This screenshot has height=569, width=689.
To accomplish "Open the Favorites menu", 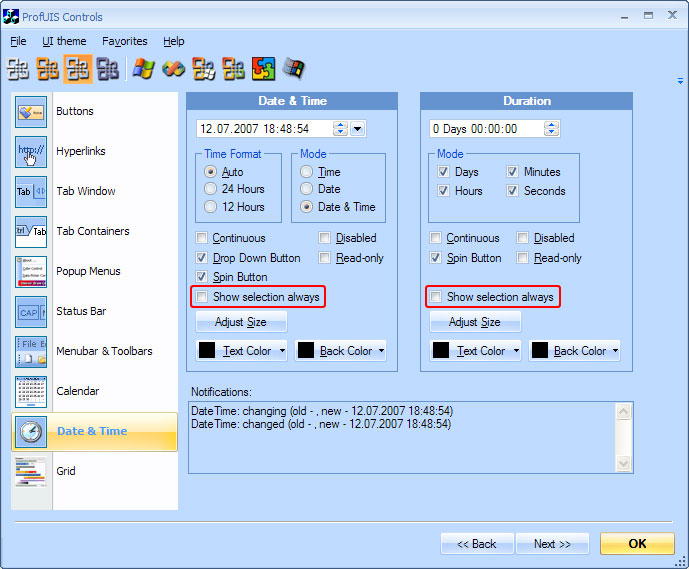I will [x=125, y=41].
